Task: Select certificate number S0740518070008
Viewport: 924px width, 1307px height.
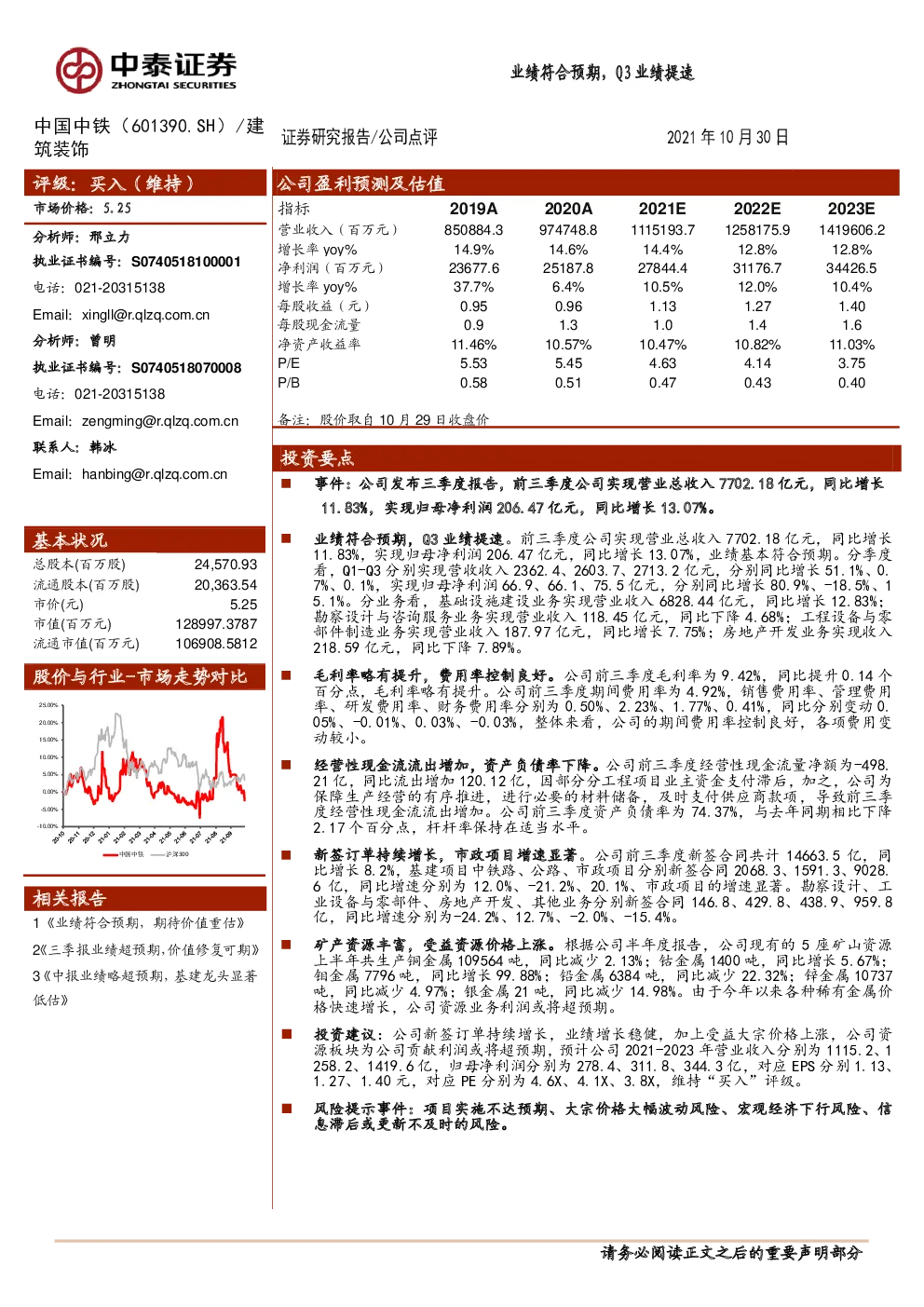Action: [186, 368]
